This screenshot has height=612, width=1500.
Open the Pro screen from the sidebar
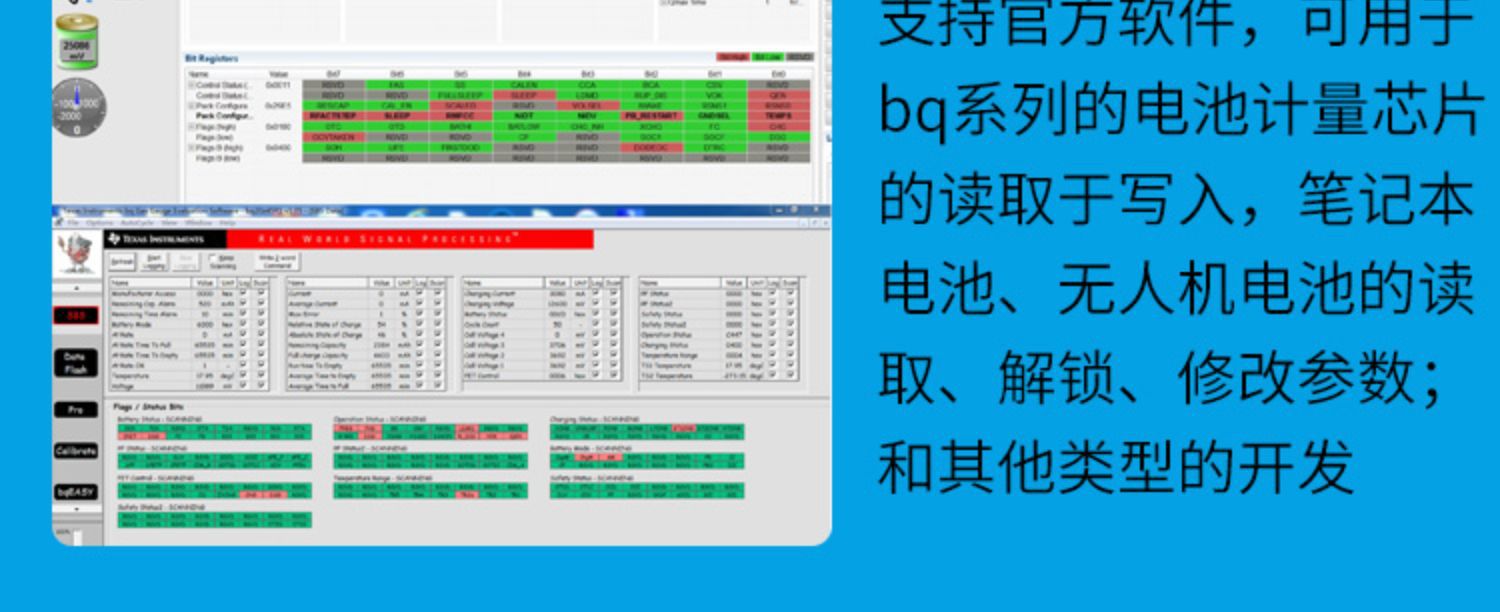pyautogui.click(x=76, y=409)
